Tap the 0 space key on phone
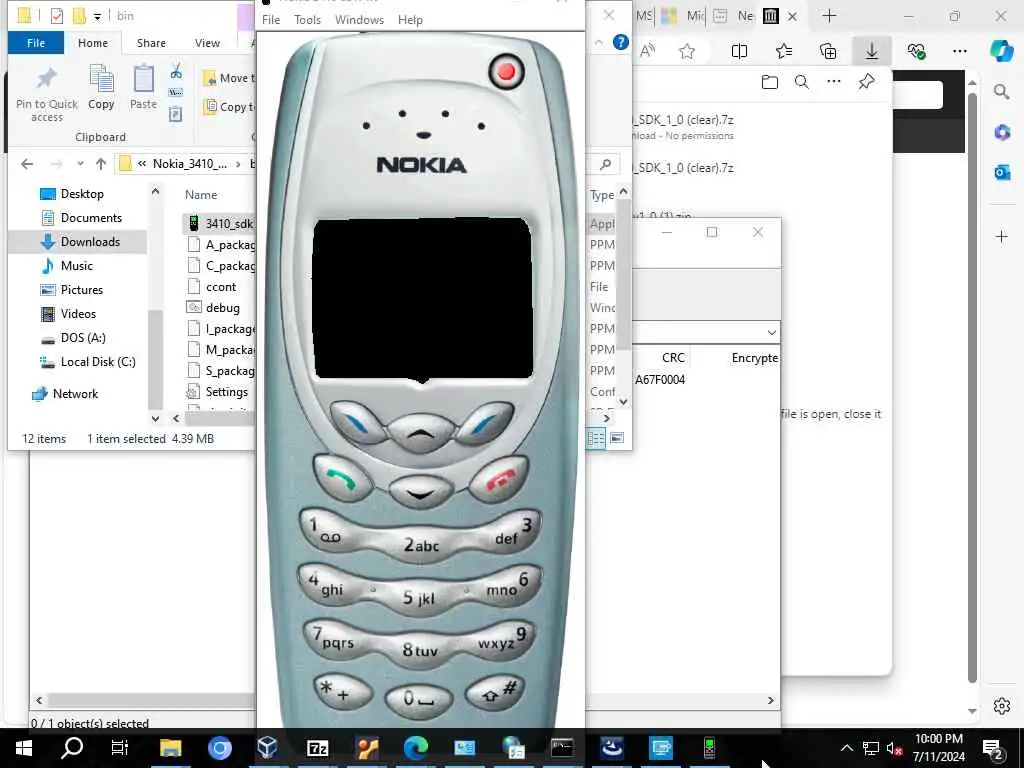This screenshot has width=1024, height=768. (x=418, y=700)
